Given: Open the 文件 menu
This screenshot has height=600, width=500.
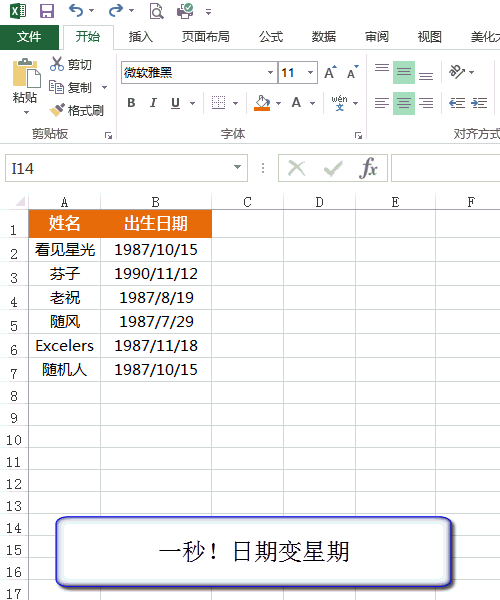Looking at the screenshot, I should pyautogui.click(x=29, y=37).
